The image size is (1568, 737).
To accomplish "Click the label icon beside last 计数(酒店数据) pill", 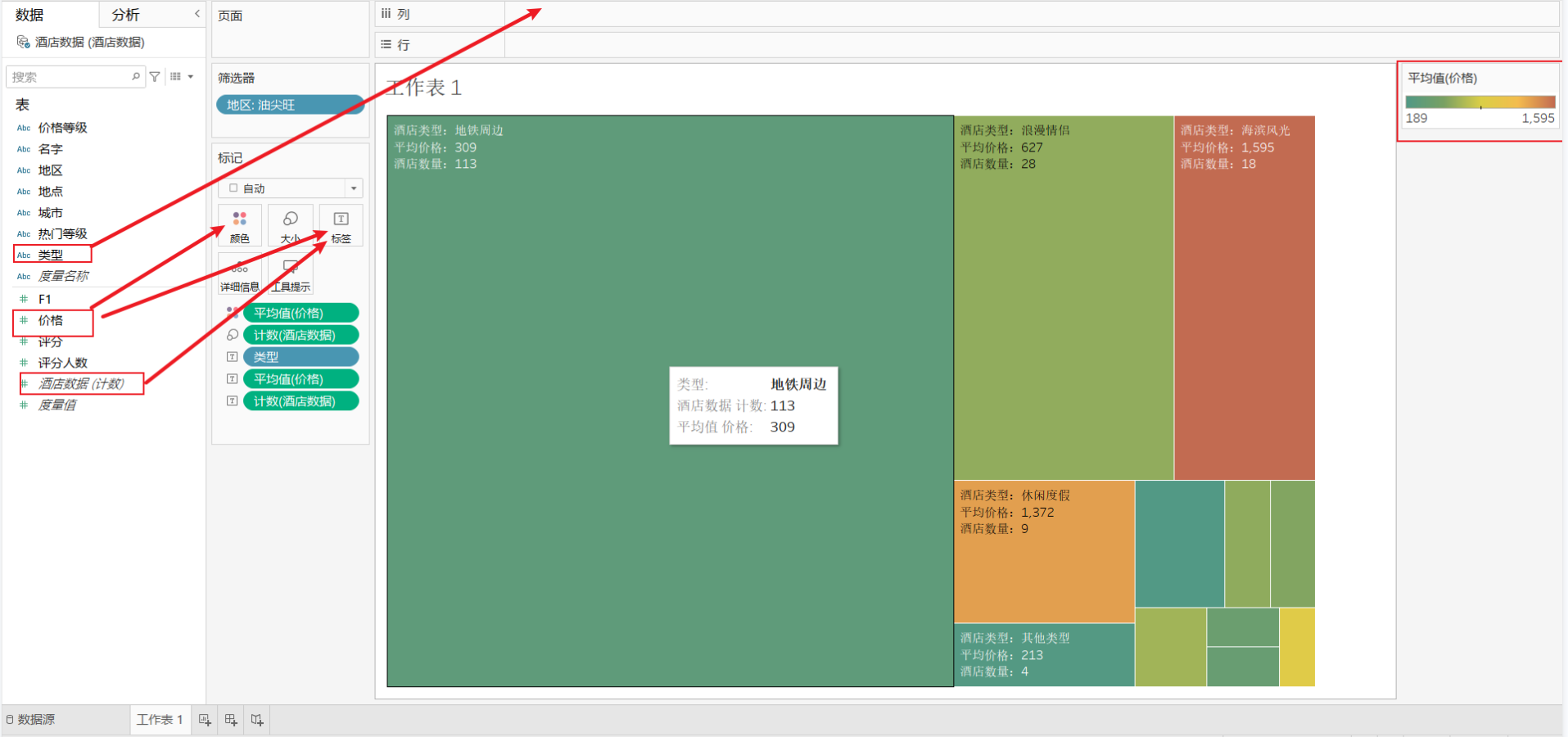I will 233,401.
